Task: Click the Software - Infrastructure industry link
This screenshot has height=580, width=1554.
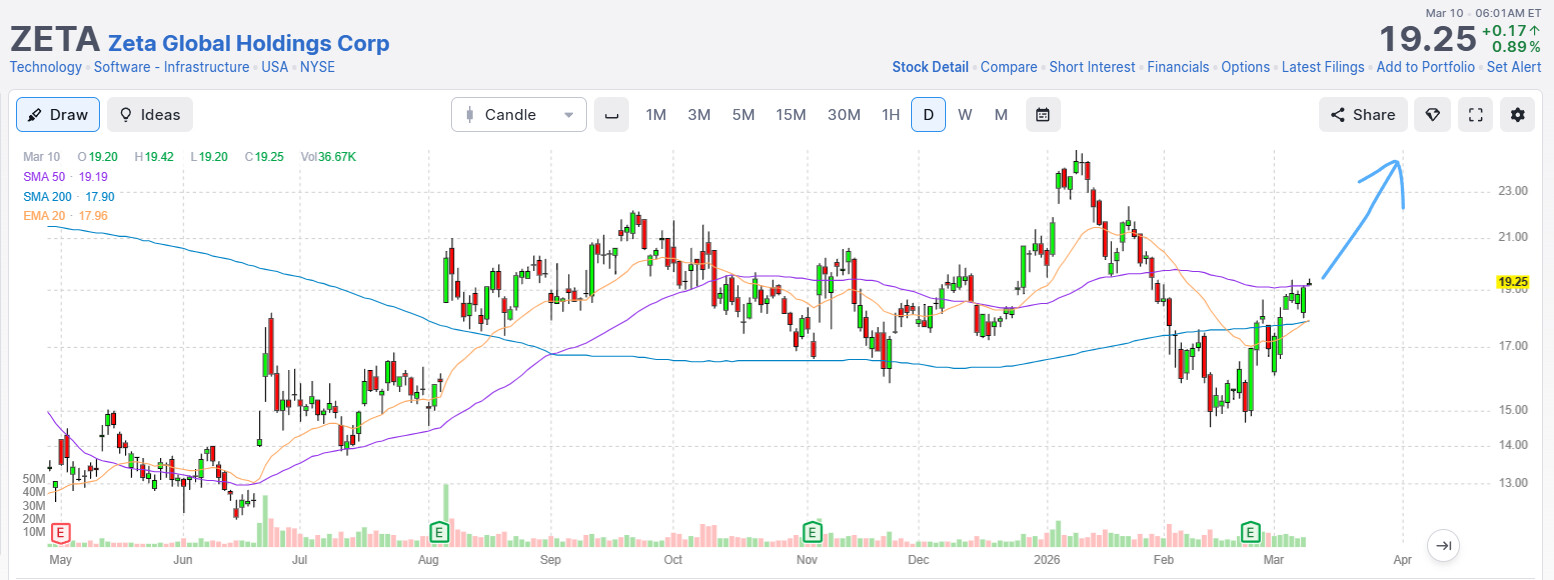Action: click(171, 67)
